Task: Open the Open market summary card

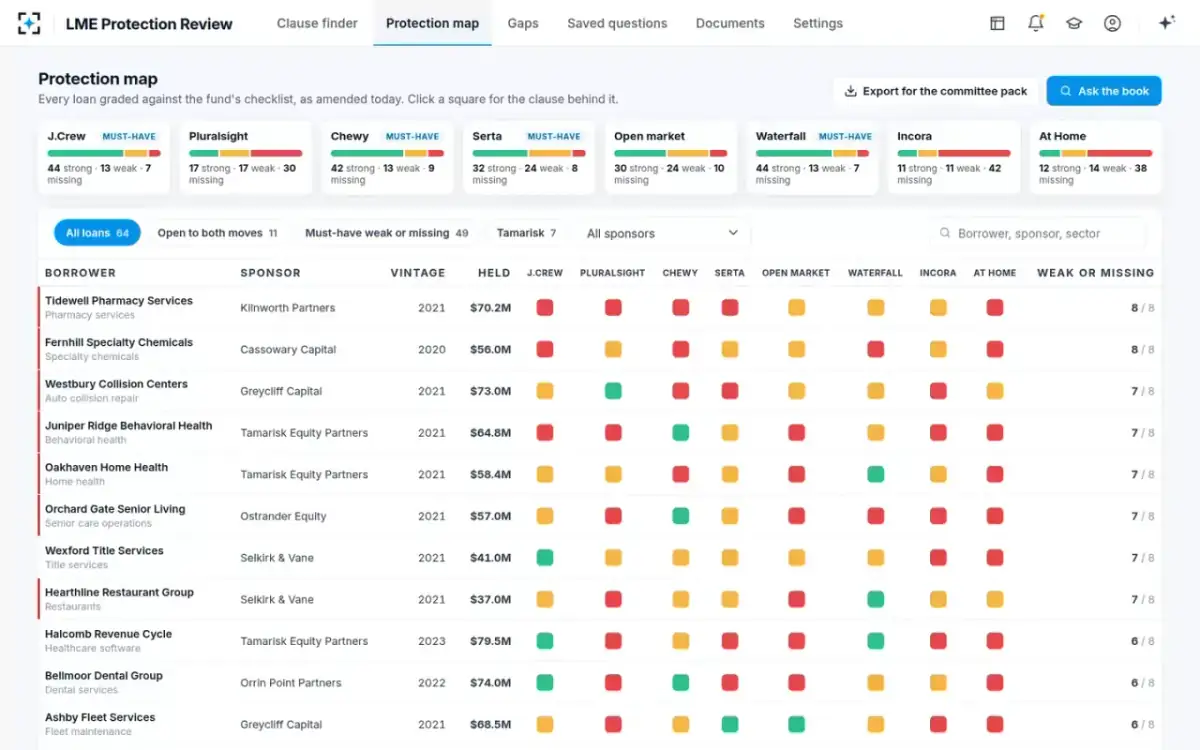Action: click(x=671, y=158)
